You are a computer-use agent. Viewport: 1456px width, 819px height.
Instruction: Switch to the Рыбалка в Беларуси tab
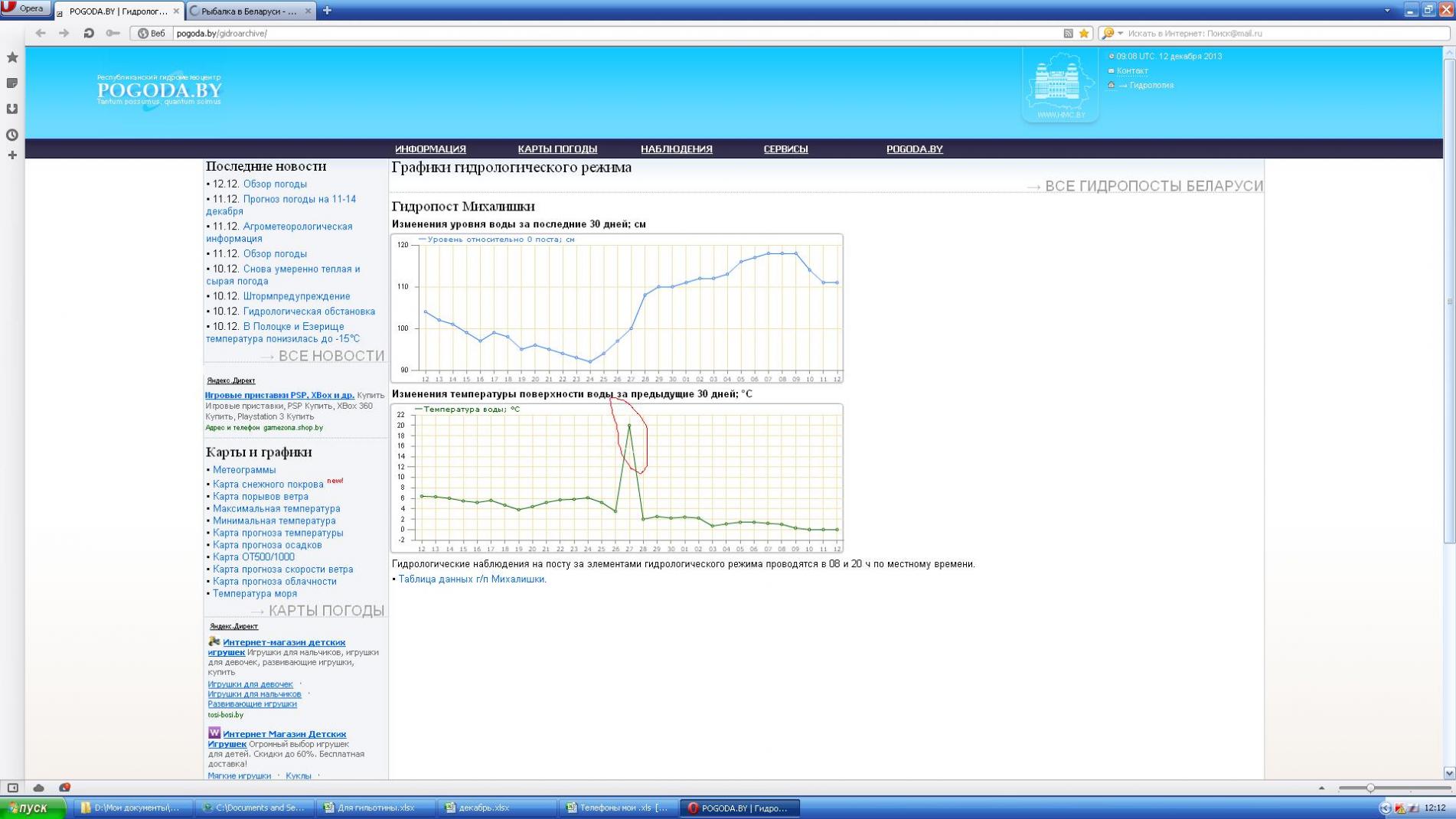coord(248,11)
